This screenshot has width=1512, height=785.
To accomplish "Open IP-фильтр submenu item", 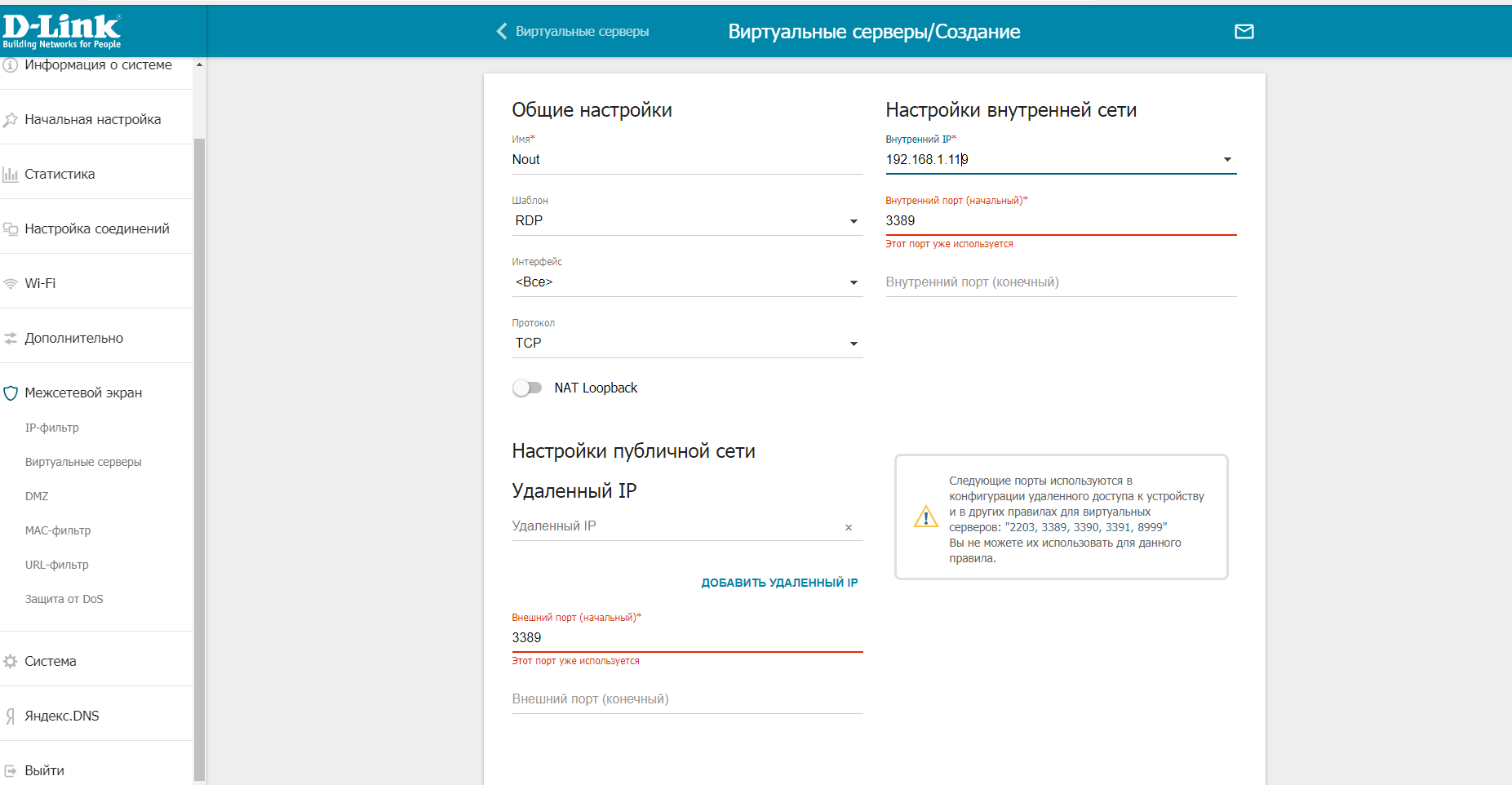I will click(x=52, y=428).
